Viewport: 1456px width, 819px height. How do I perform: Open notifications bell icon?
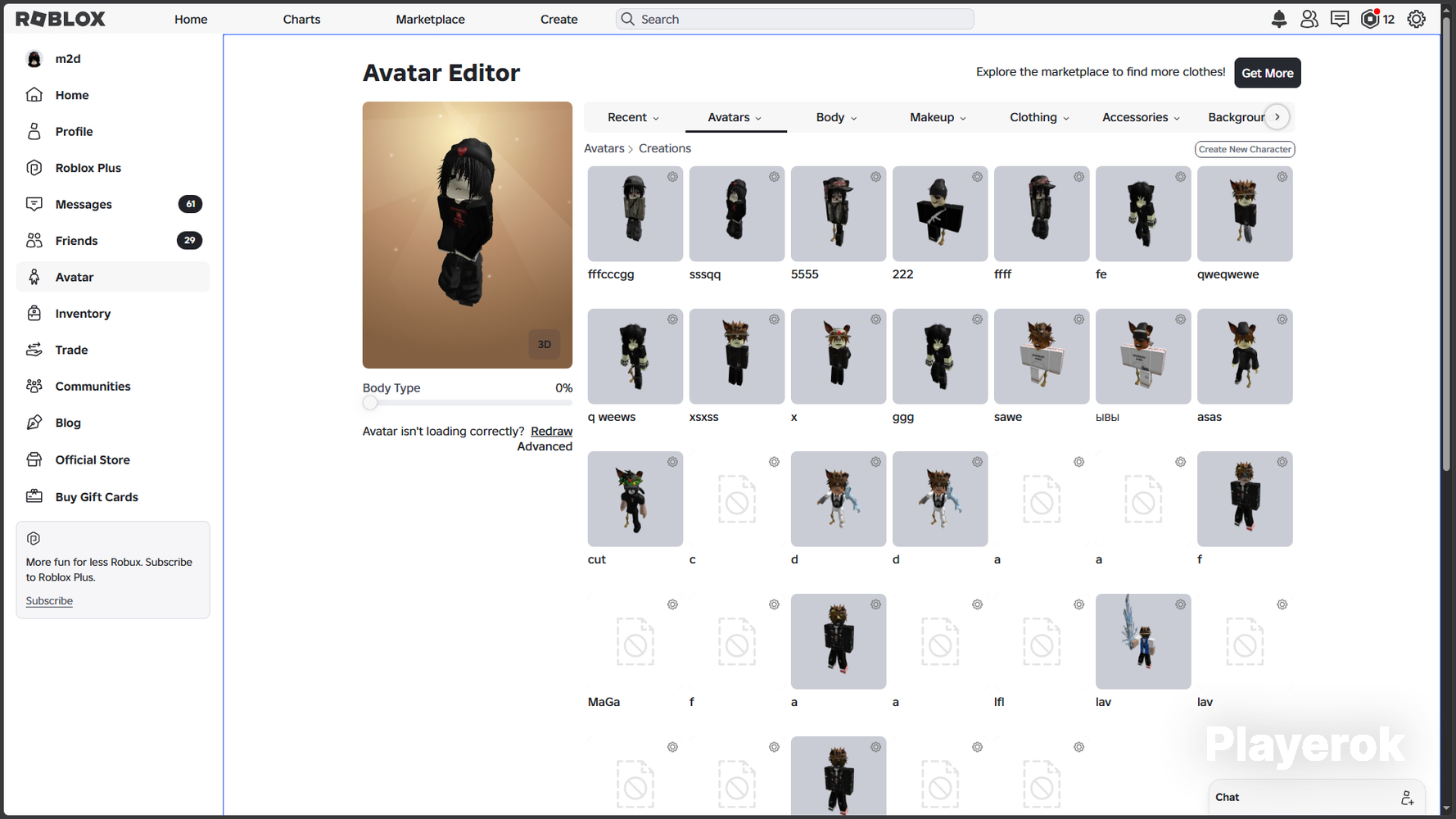(1278, 19)
